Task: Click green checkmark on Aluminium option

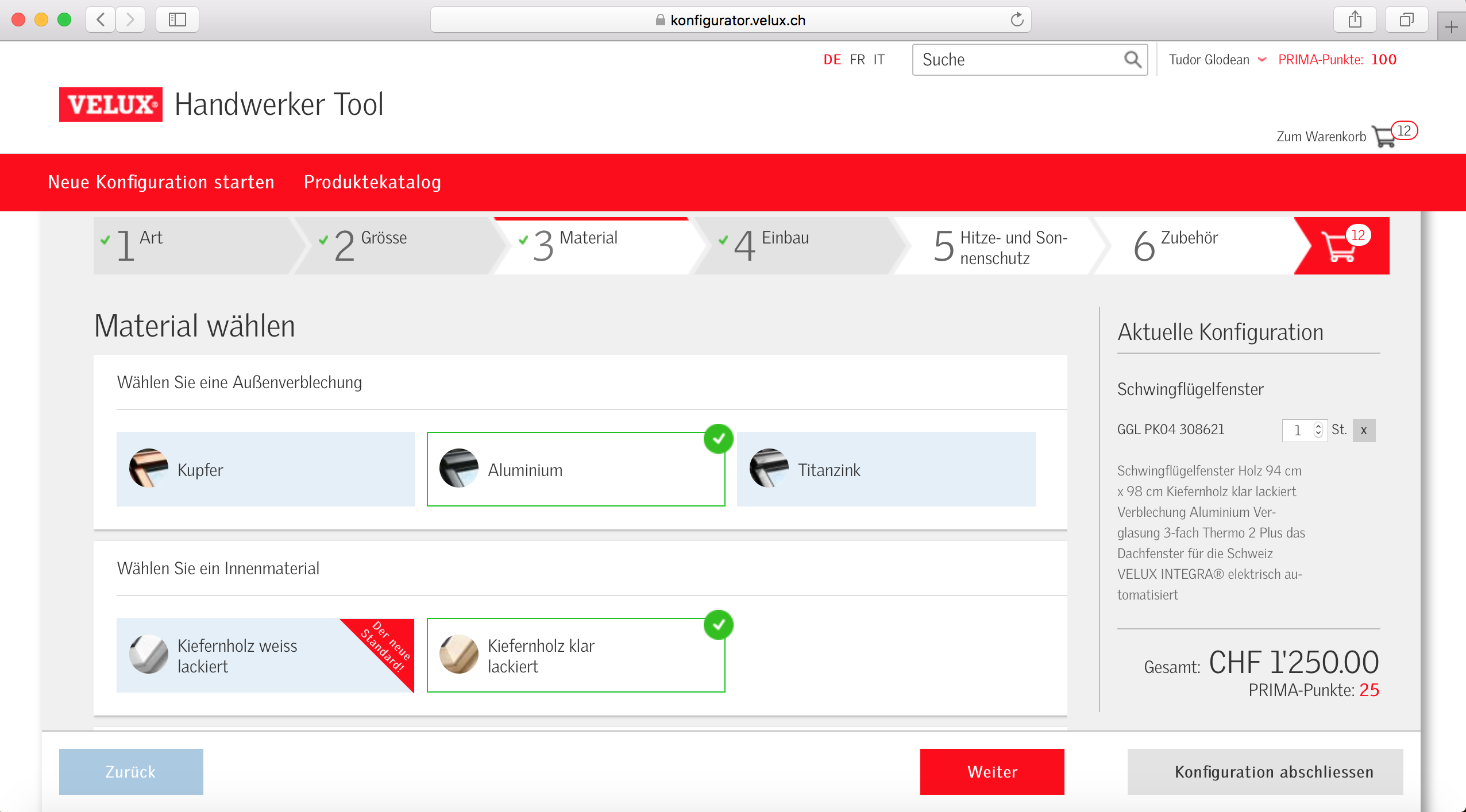Action: [719, 439]
